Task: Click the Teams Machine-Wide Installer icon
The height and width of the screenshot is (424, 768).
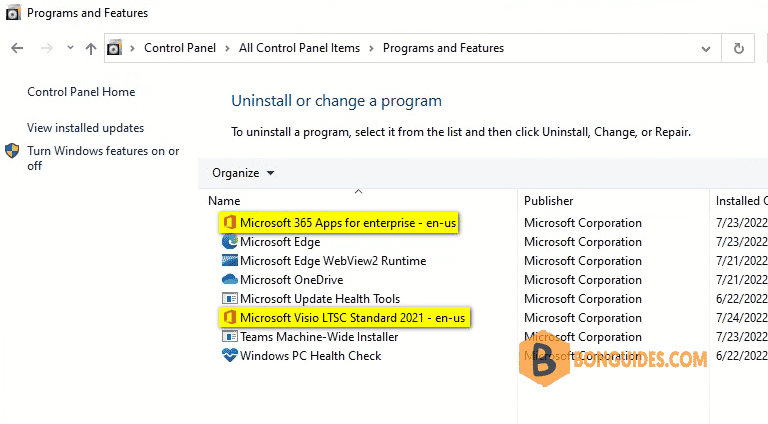Action: pyautogui.click(x=230, y=336)
